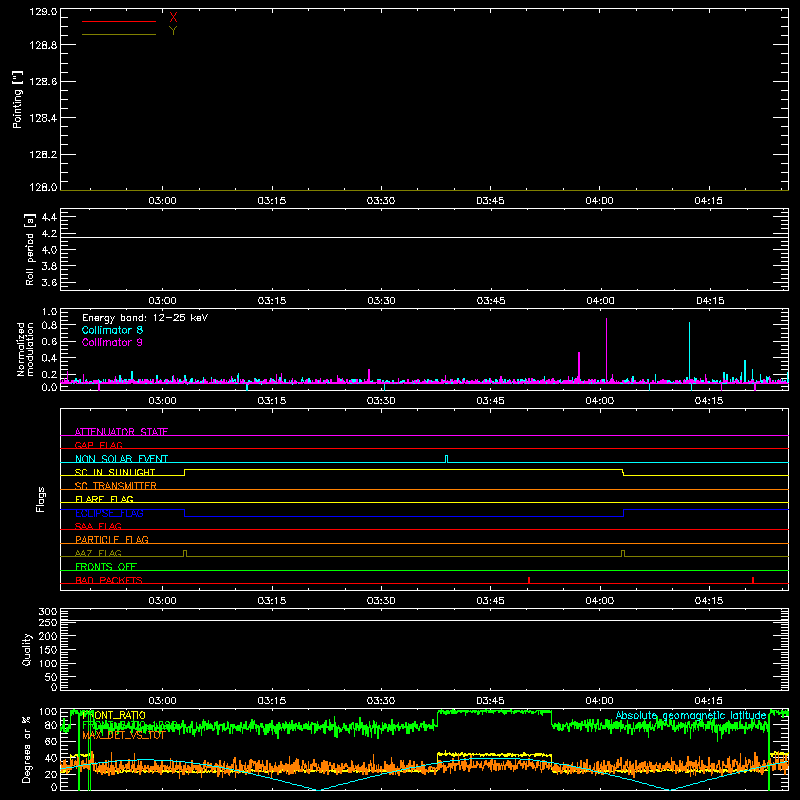This screenshot has width=800, height=800.
Task: Click the tallest magenta modulation spike near 04:01
Action: 606,349
